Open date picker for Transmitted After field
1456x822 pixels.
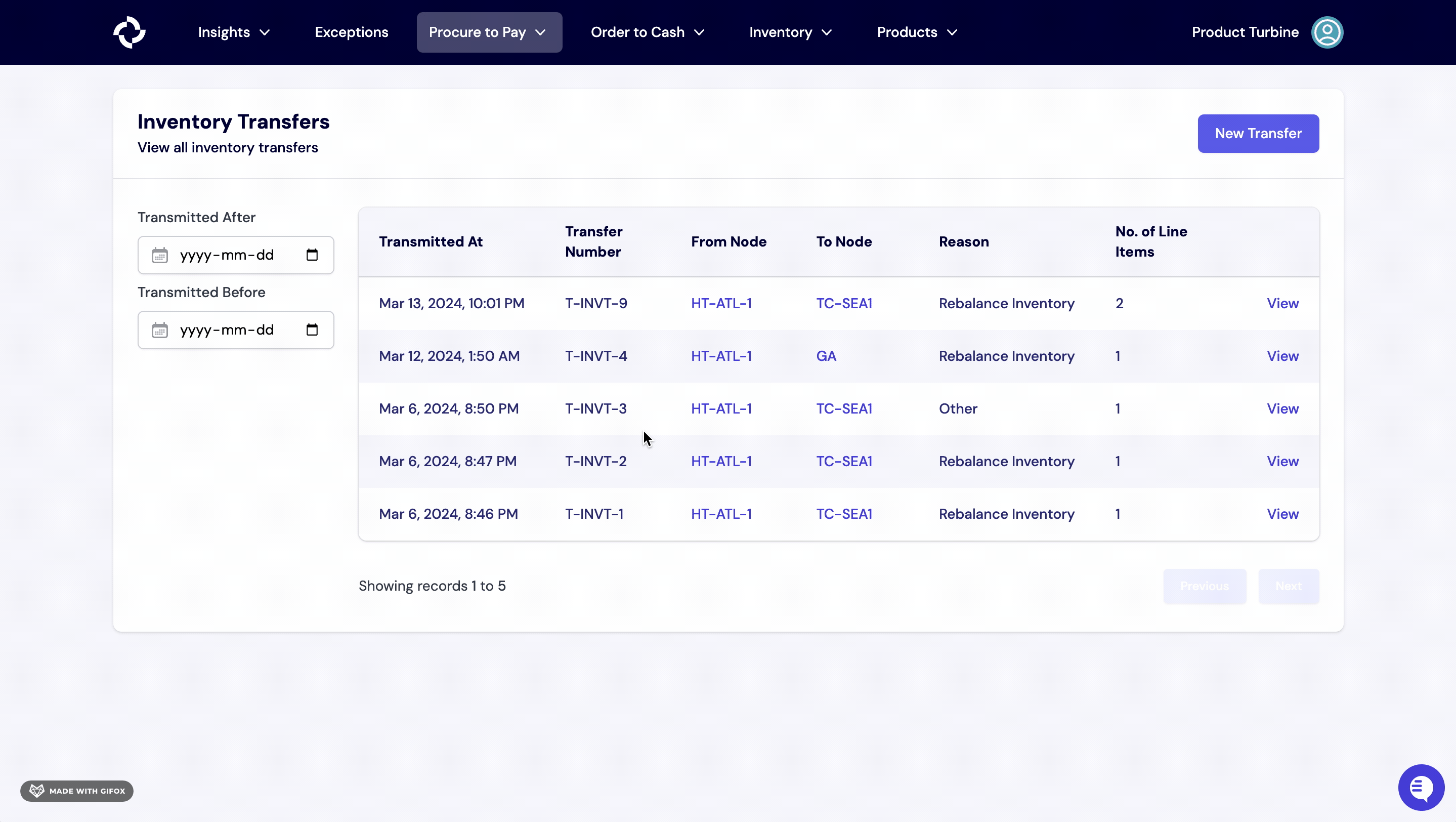pos(312,255)
